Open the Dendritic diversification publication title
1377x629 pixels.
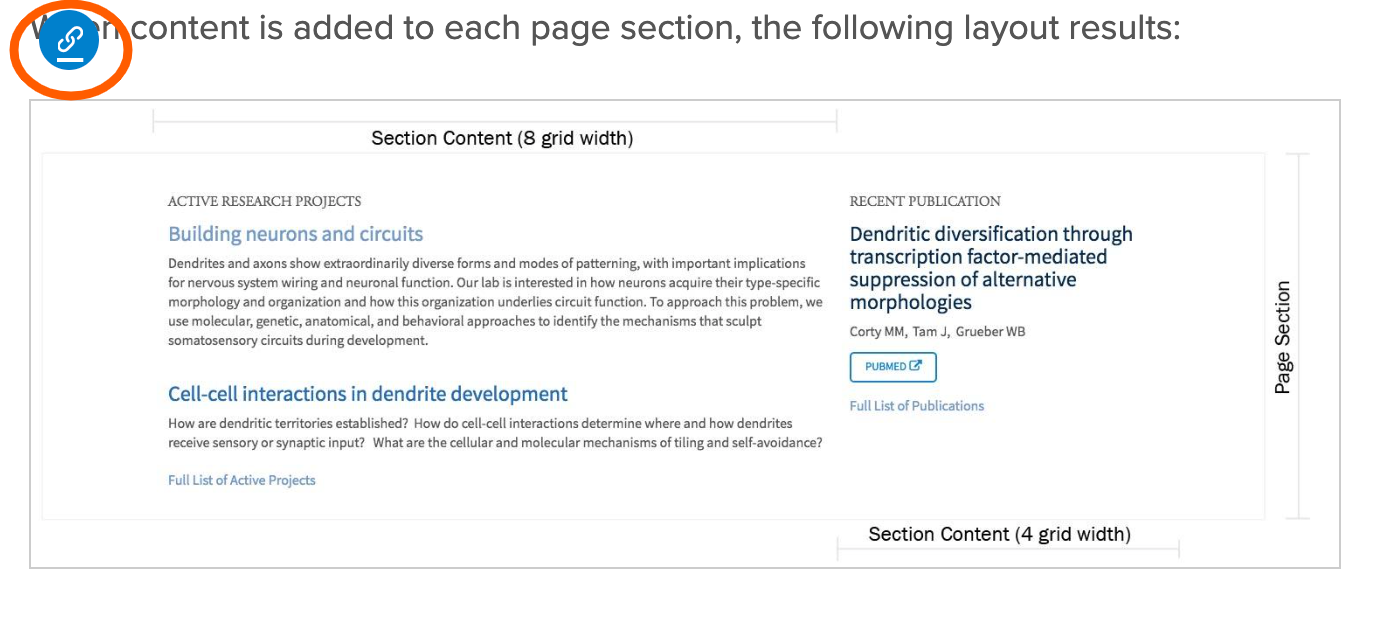[990, 268]
